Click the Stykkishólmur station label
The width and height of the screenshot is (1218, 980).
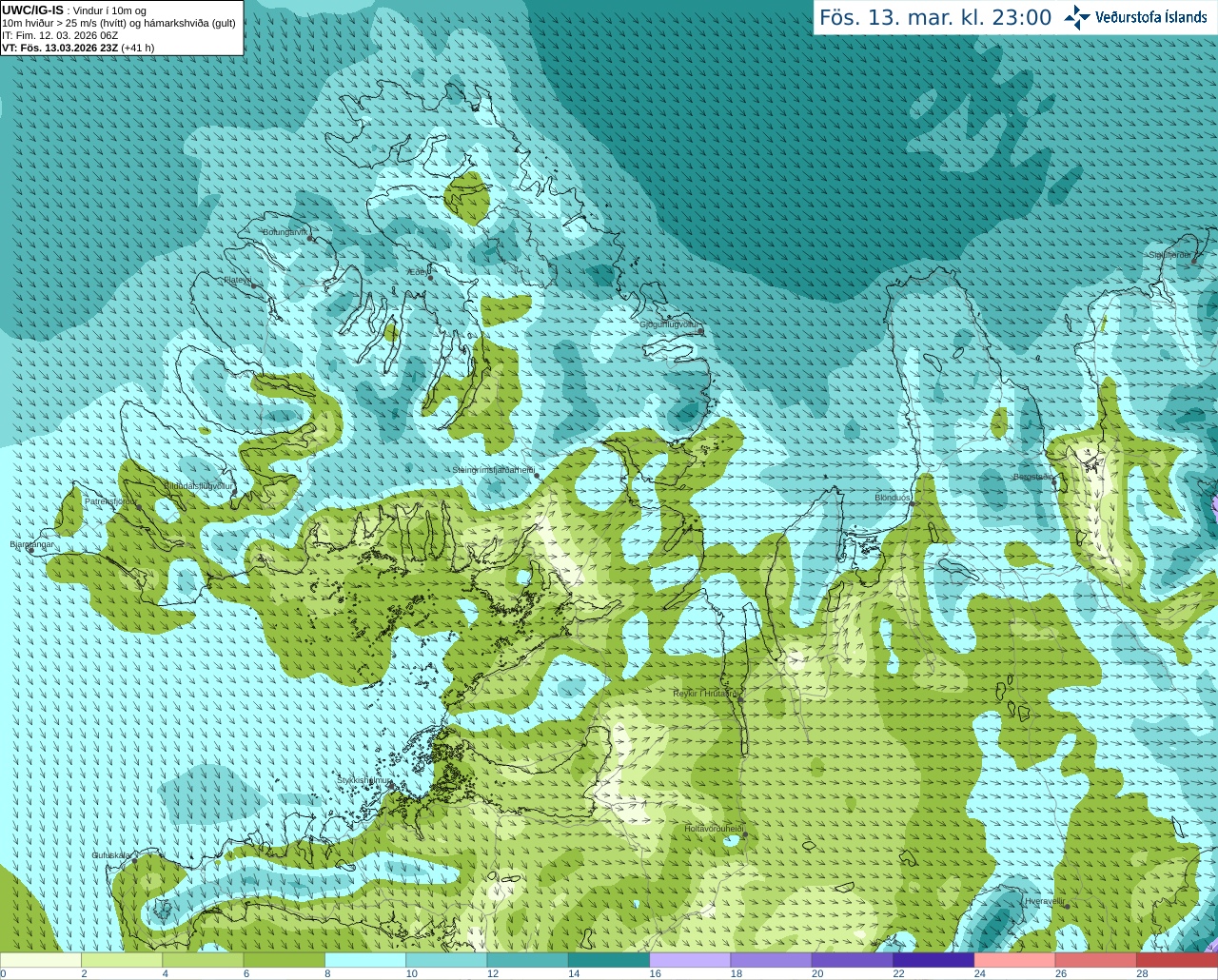tap(364, 780)
